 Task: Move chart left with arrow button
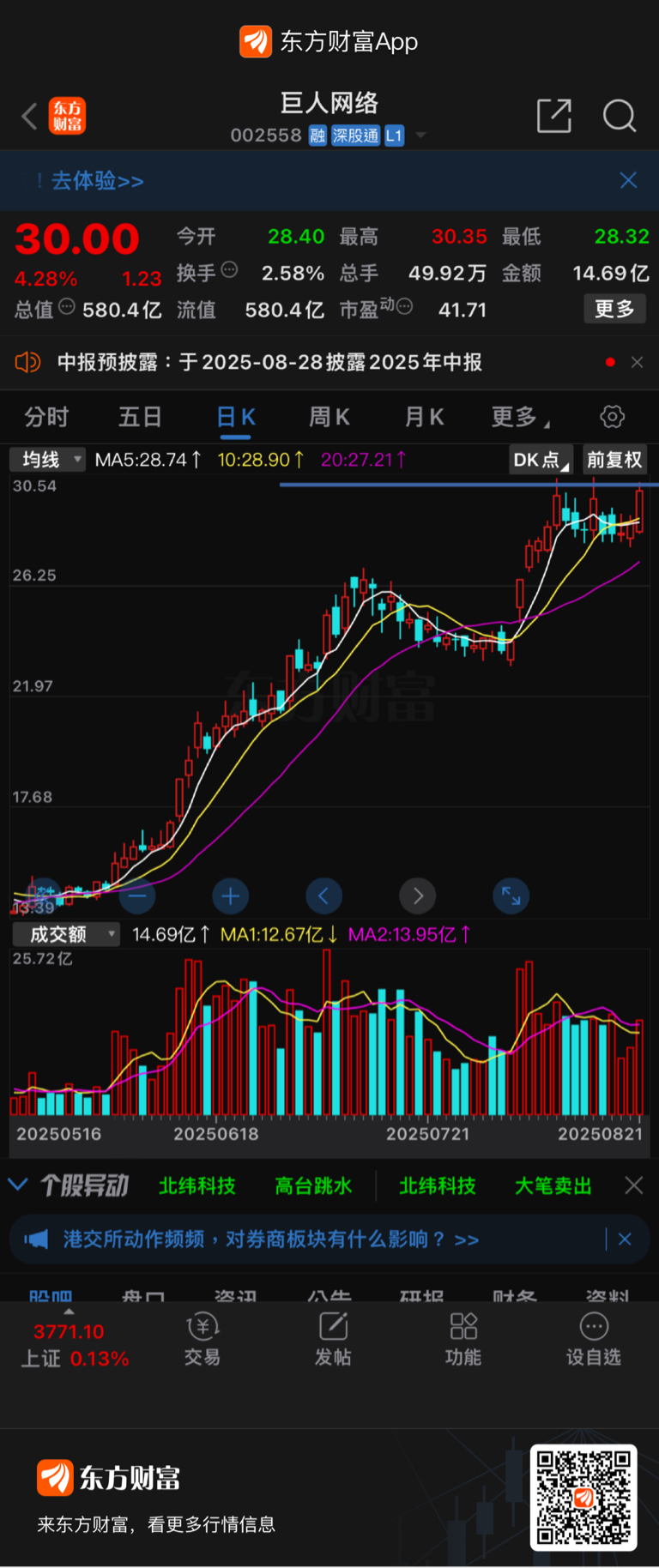pos(323,896)
